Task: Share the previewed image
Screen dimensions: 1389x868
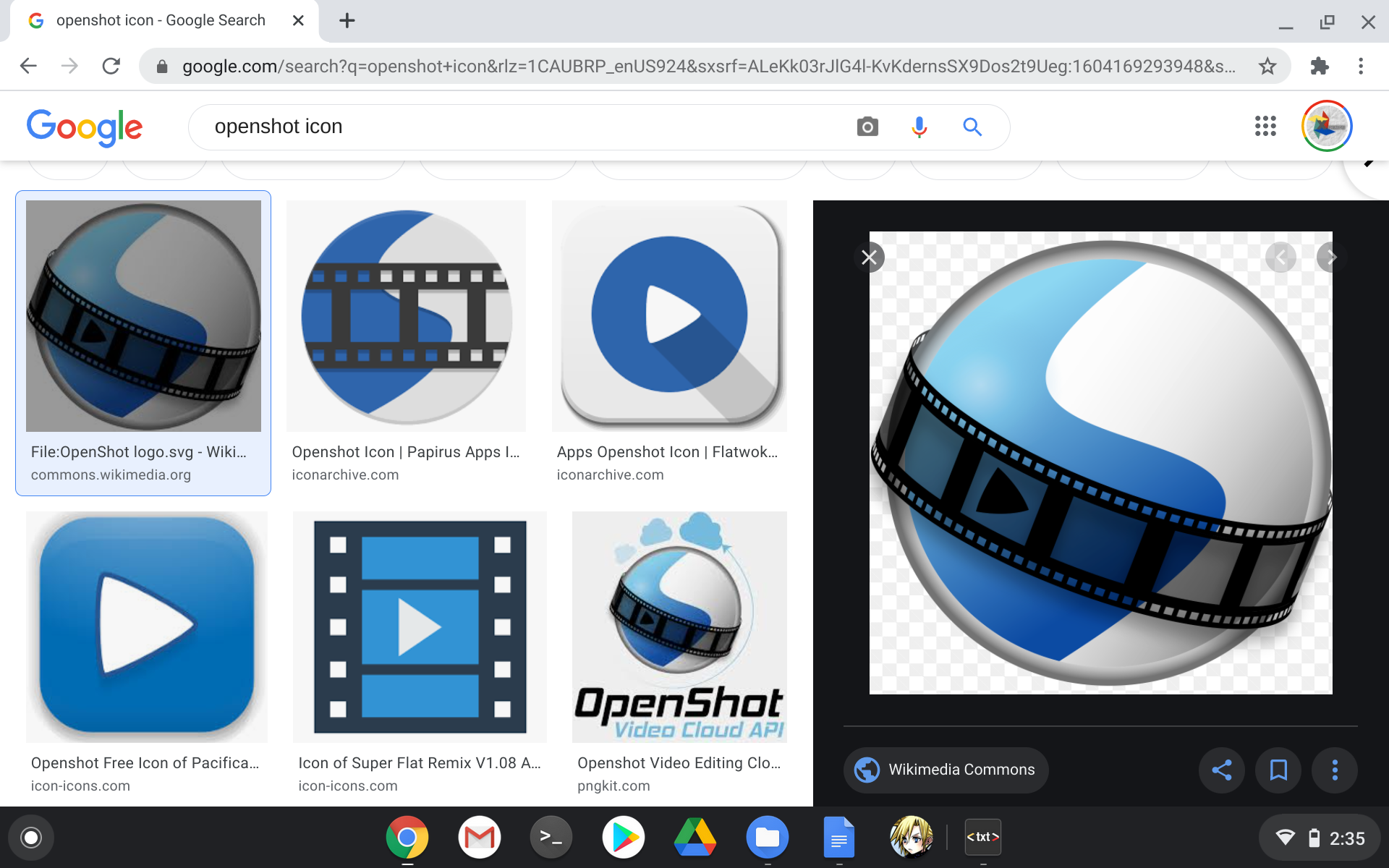Action: pyautogui.click(x=1222, y=770)
